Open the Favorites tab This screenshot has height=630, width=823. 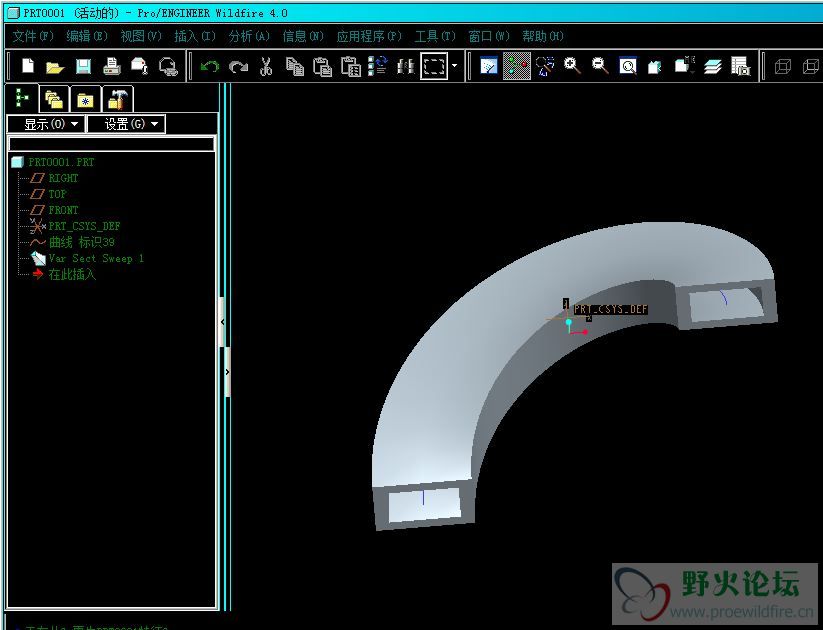(85, 99)
